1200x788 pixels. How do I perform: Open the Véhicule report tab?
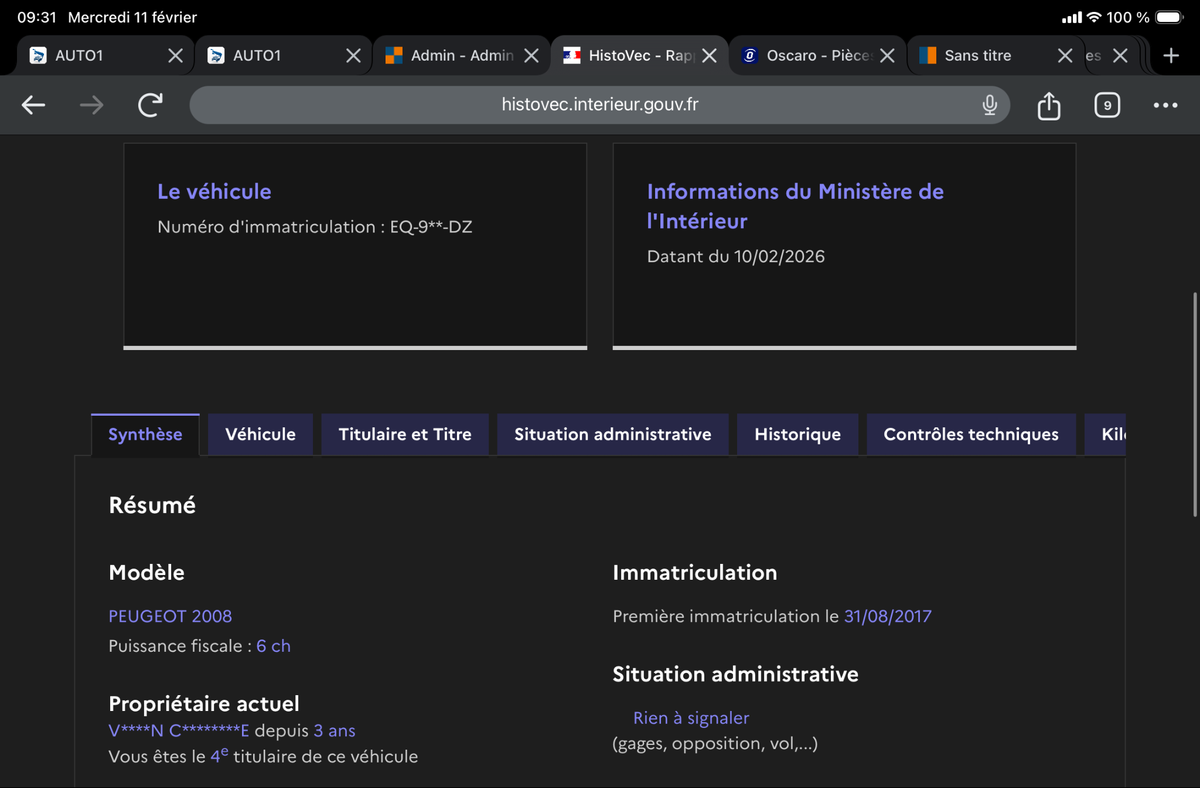260,434
